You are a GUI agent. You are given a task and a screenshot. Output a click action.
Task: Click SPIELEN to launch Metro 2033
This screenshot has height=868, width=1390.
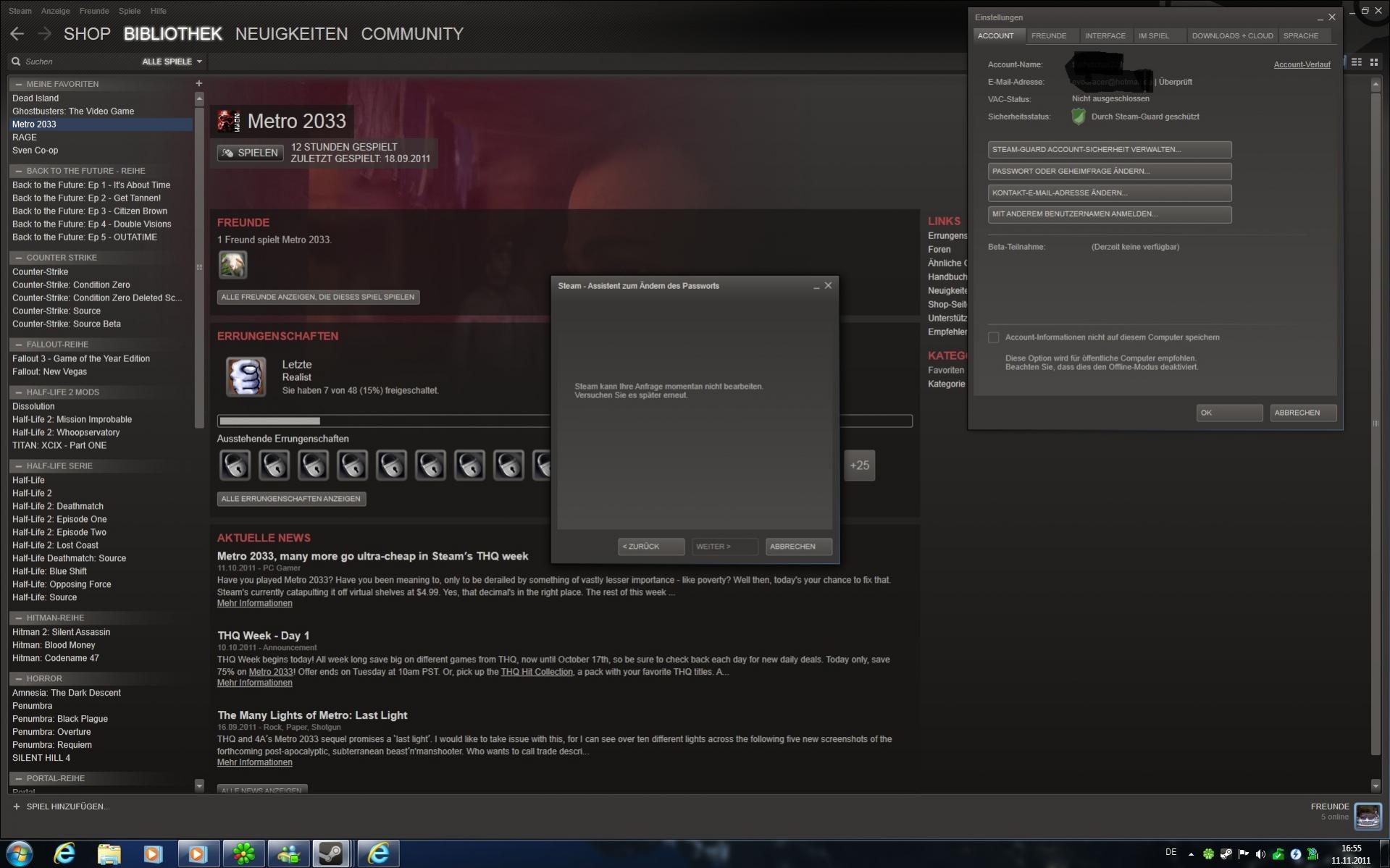point(250,153)
